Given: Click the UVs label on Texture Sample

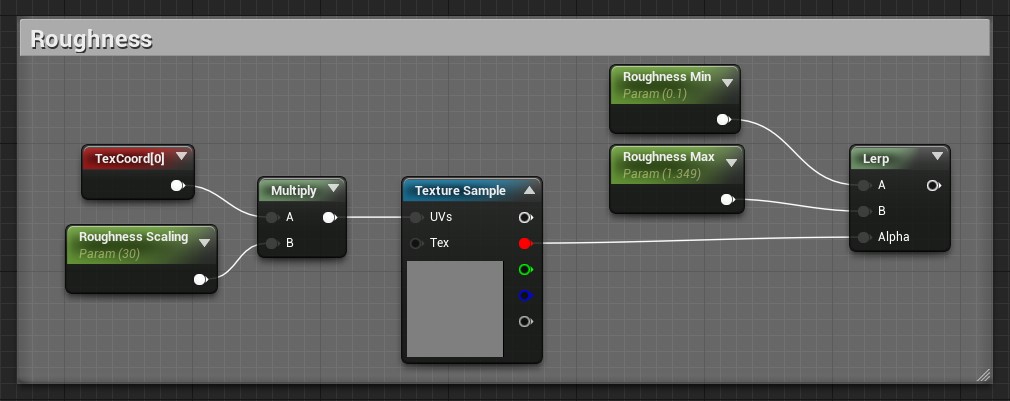Looking at the screenshot, I should click(x=441, y=217).
